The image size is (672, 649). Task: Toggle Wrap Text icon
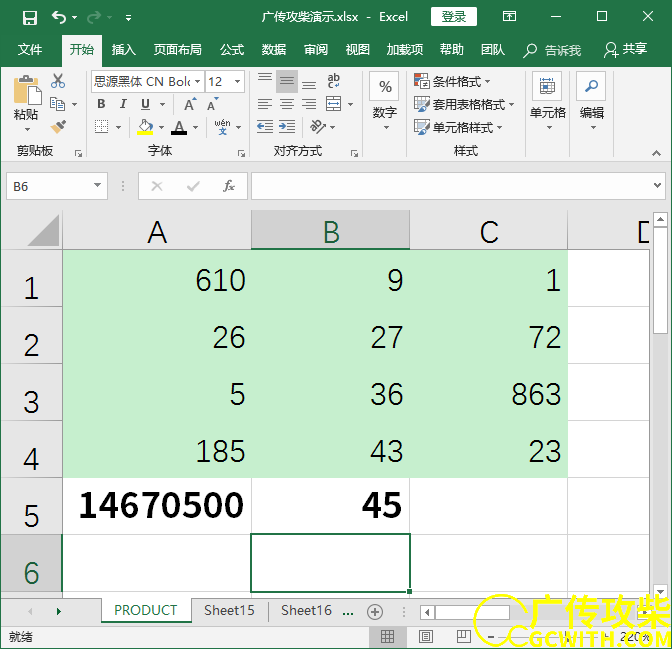pyautogui.click(x=333, y=81)
